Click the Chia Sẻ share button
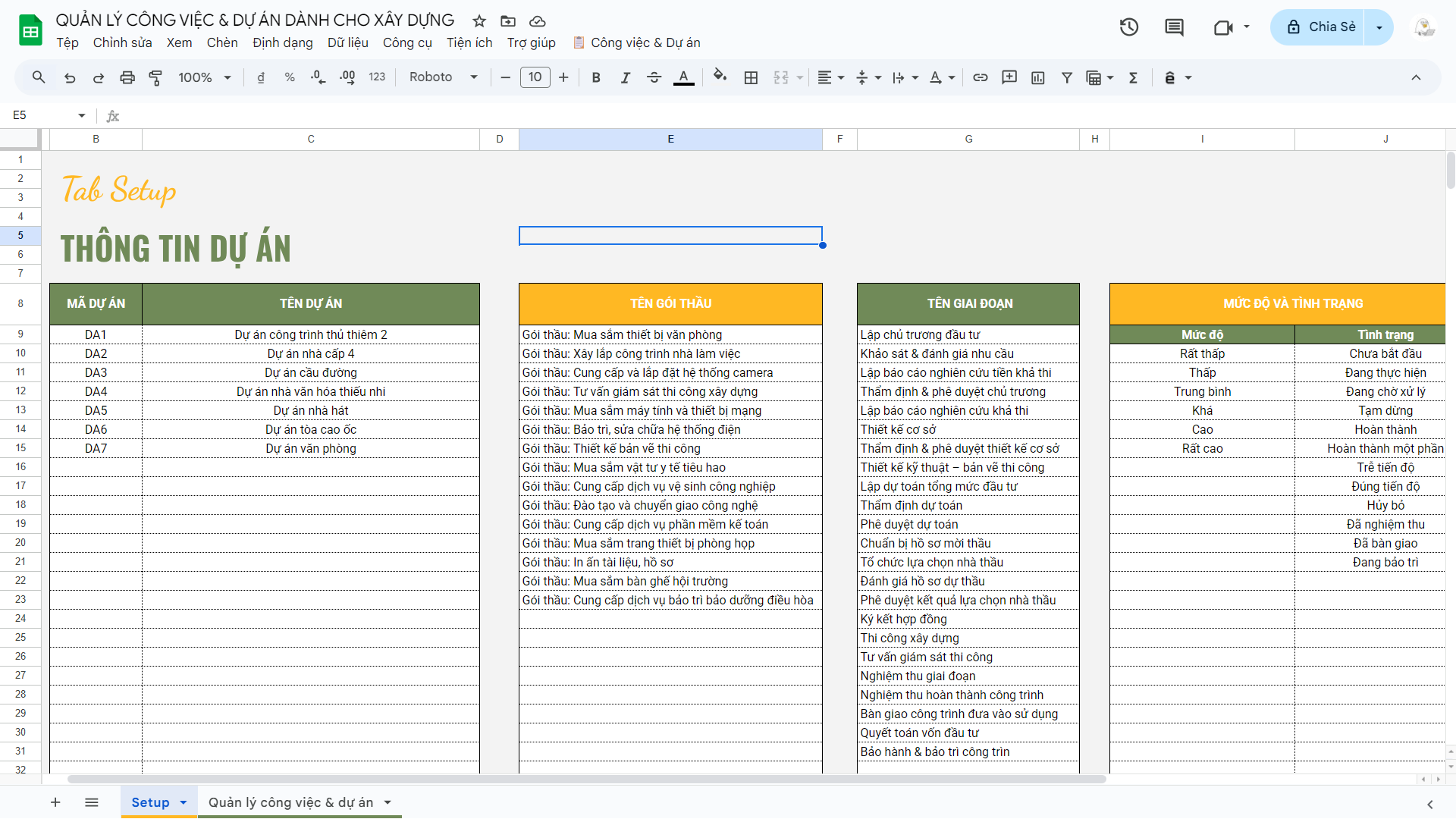The image size is (1456, 819). pyautogui.click(x=1320, y=27)
